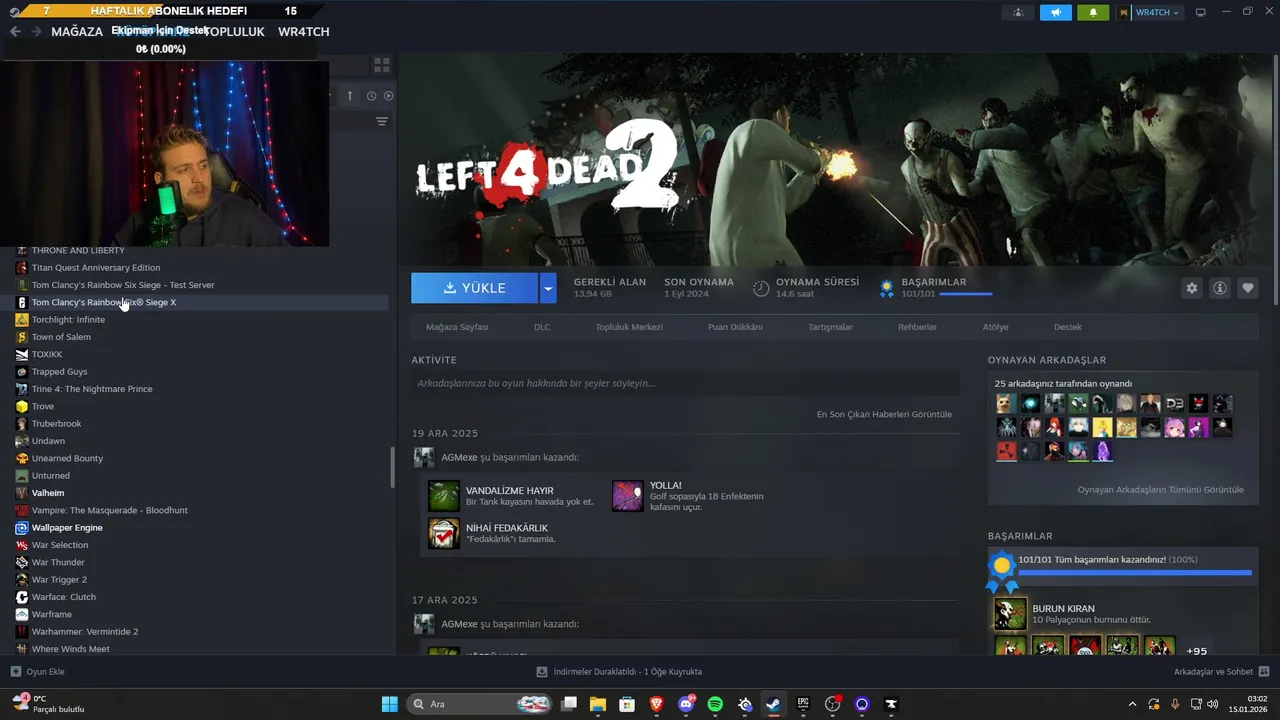
Task: Show the +95 more achievements
Action: coord(1196,651)
